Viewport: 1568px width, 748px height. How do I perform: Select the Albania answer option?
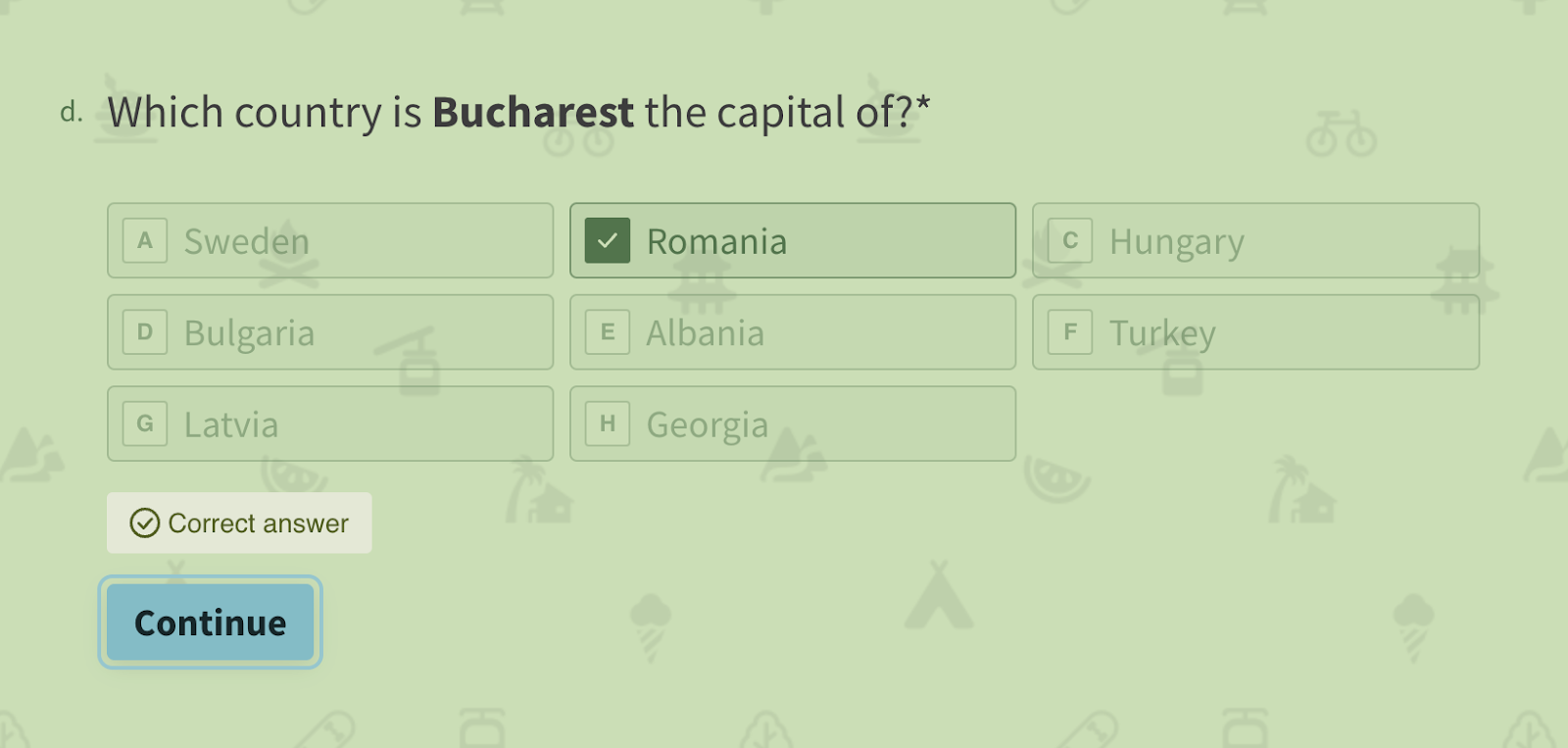[793, 332]
